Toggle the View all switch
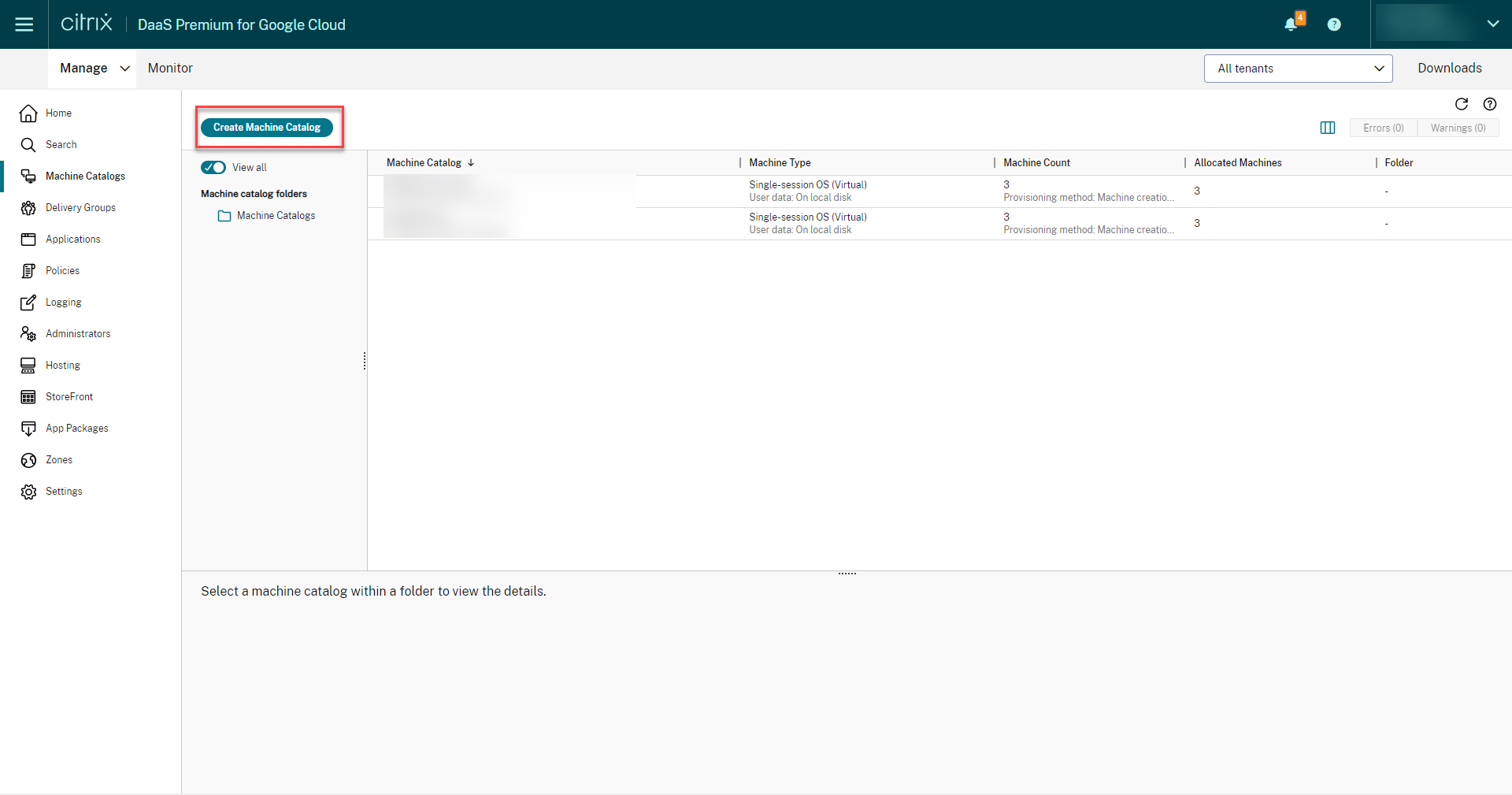Viewport: 1512px width, 795px height. (x=213, y=167)
